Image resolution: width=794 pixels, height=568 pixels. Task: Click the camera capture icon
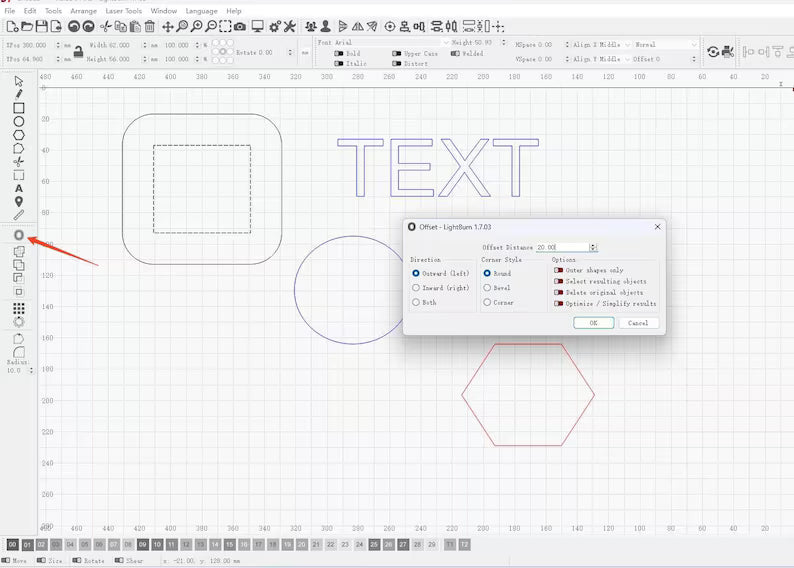(240, 26)
